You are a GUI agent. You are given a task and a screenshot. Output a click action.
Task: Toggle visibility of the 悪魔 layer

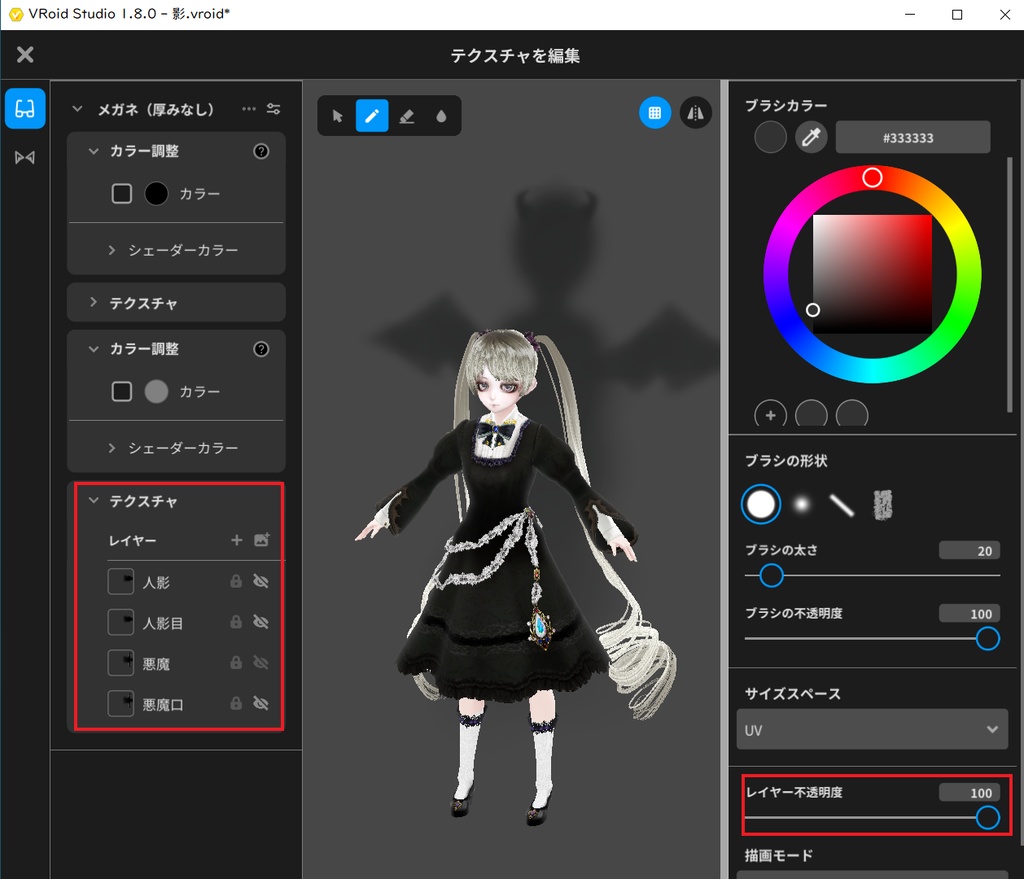click(258, 662)
